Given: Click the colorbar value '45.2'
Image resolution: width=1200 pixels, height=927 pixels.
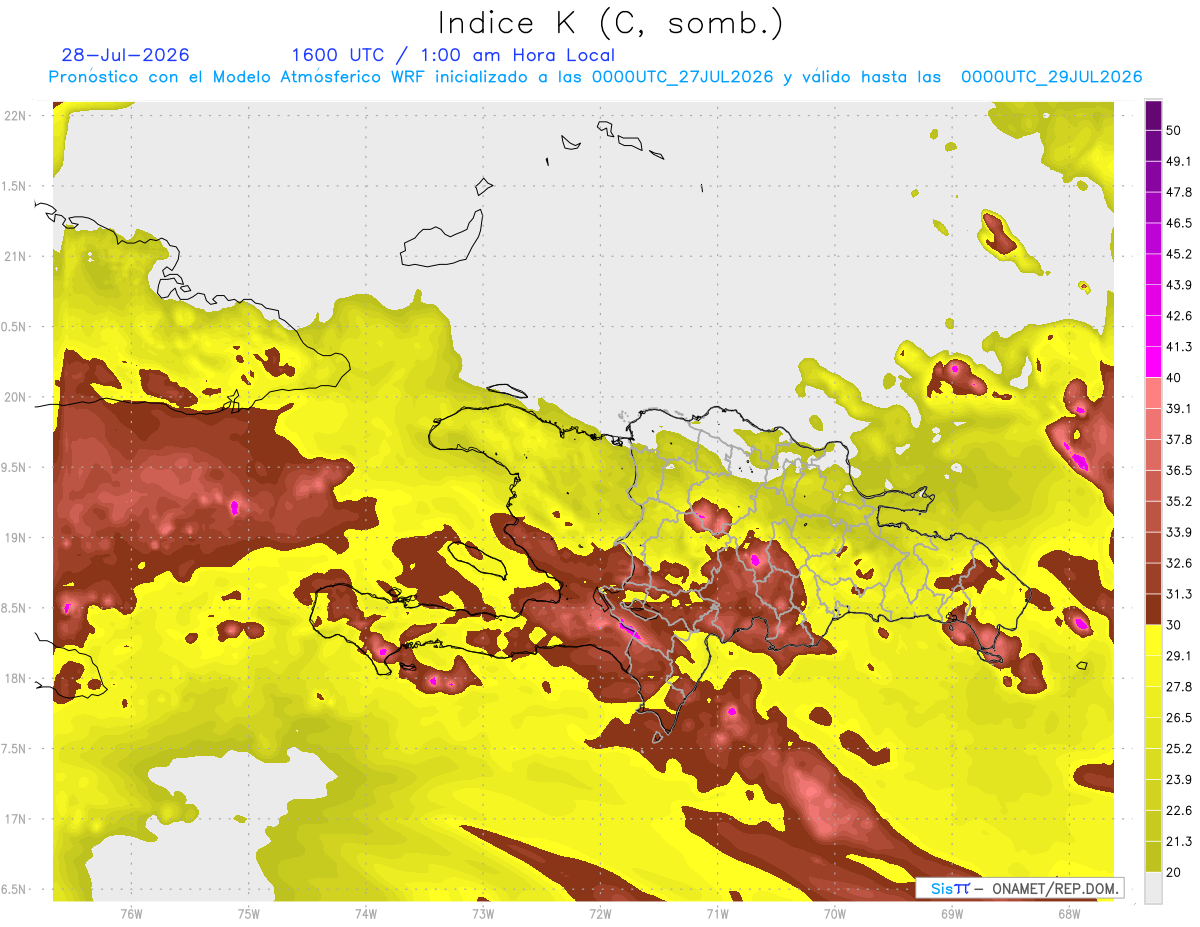Looking at the screenshot, I should (1178, 254).
